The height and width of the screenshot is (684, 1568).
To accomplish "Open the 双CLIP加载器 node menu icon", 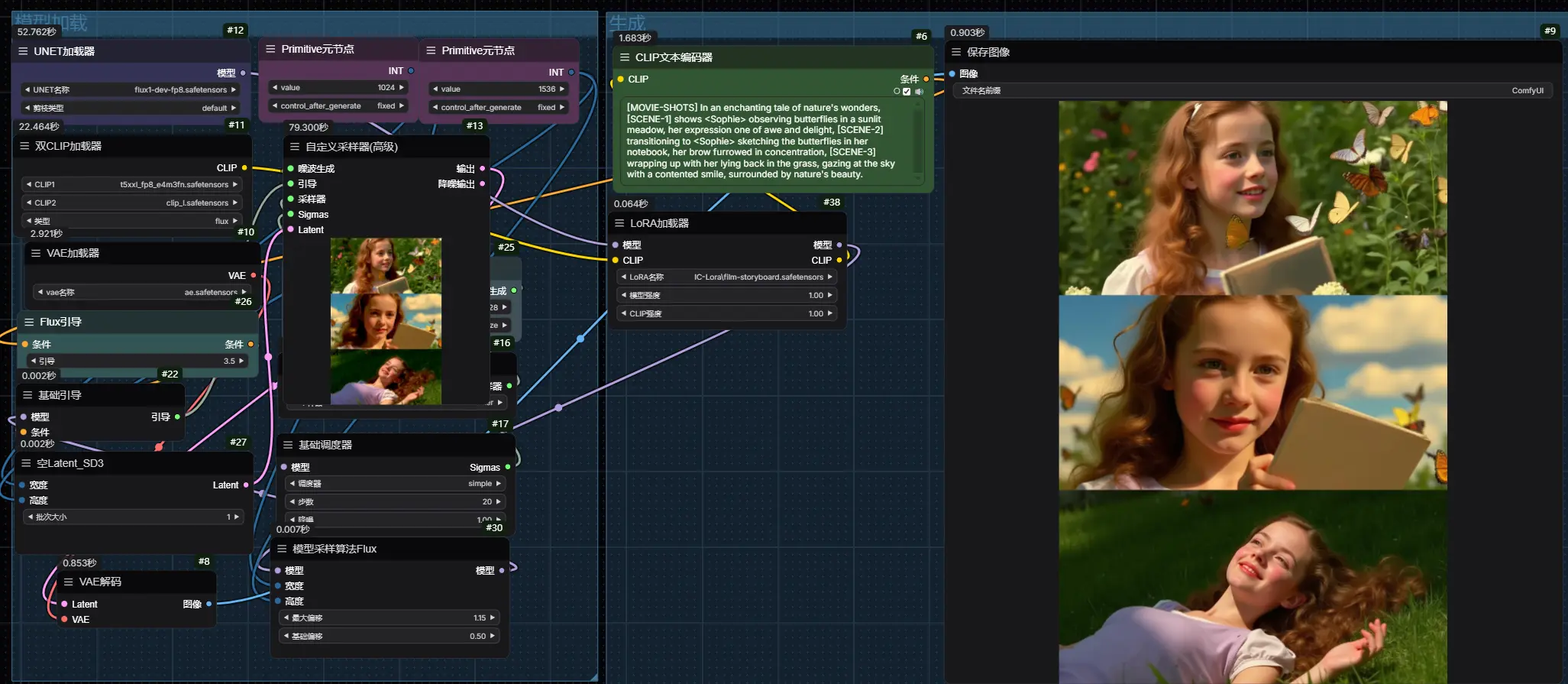I will (x=24, y=146).
